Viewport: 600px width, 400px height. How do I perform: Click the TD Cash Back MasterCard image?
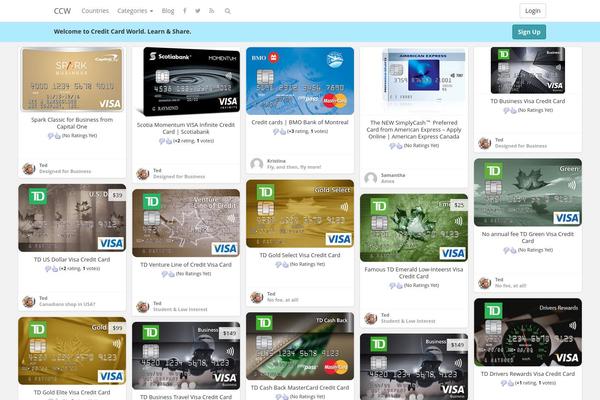pos(300,346)
